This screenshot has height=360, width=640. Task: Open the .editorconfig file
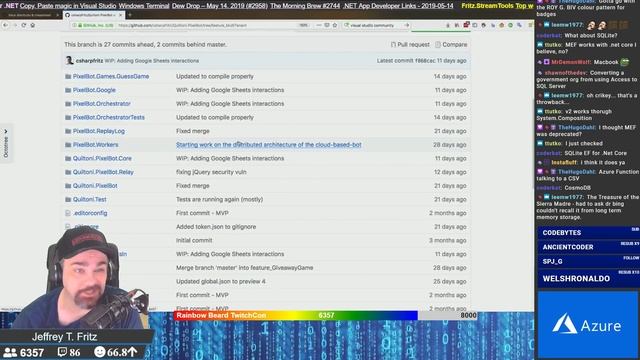pyautogui.click(x=90, y=213)
